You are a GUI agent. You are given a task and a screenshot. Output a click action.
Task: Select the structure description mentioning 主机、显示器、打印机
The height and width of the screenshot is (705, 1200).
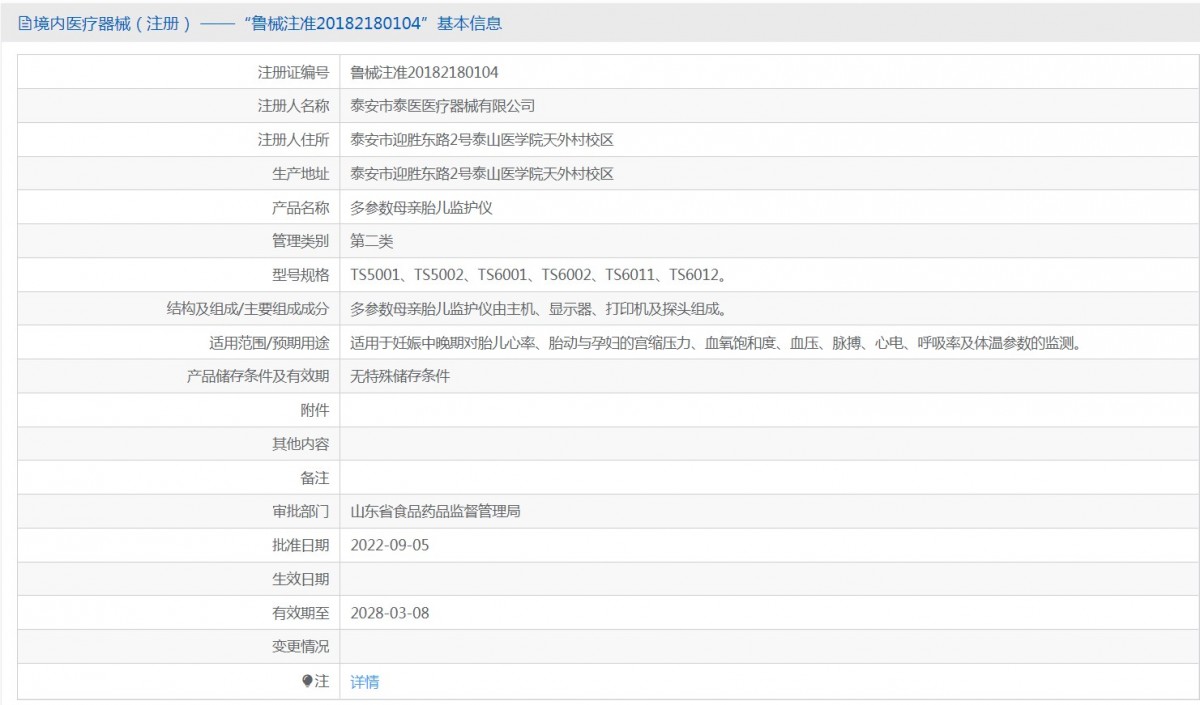[538, 309]
